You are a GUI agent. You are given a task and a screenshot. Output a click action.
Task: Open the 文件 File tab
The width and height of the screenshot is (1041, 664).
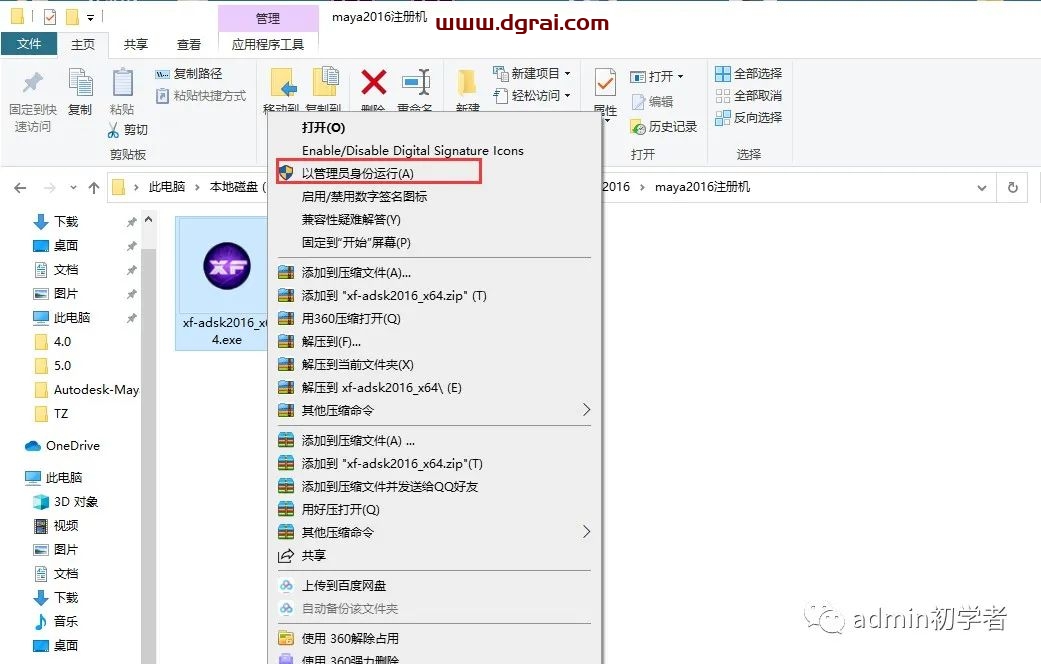click(29, 44)
